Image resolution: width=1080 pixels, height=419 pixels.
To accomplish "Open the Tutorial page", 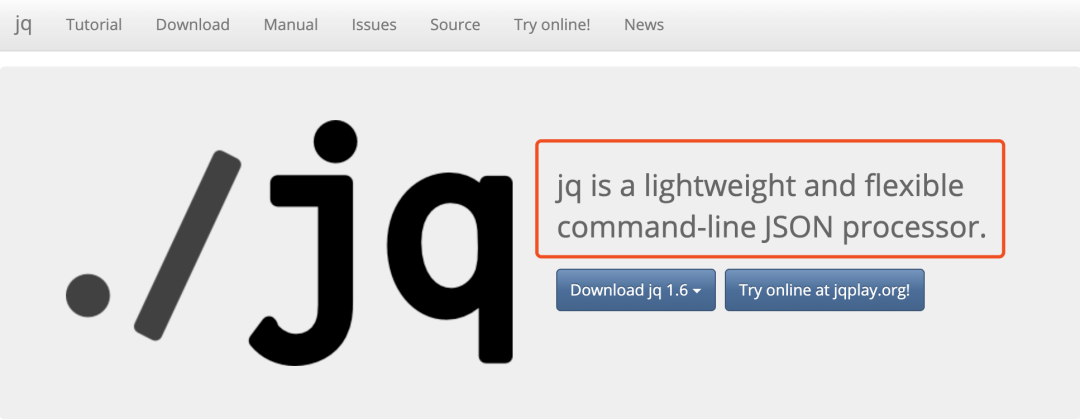I will tap(94, 25).
